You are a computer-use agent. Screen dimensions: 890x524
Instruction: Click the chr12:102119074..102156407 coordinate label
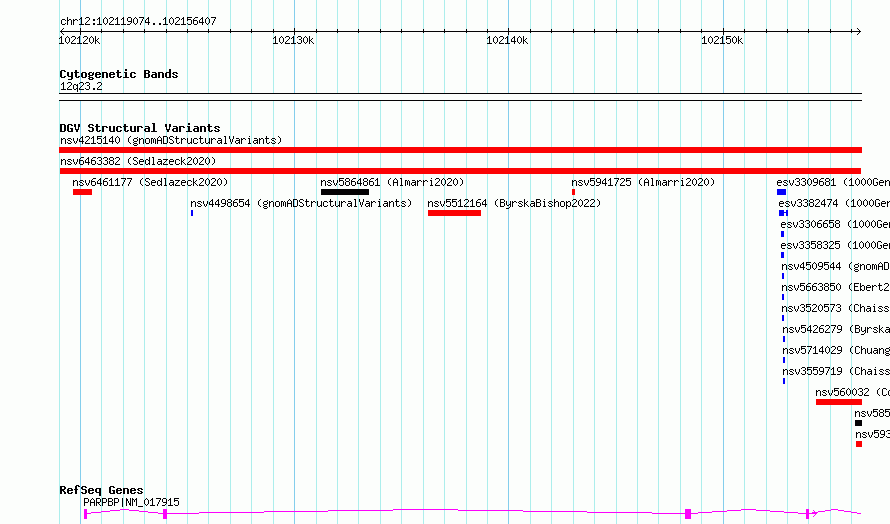[x=138, y=21]
